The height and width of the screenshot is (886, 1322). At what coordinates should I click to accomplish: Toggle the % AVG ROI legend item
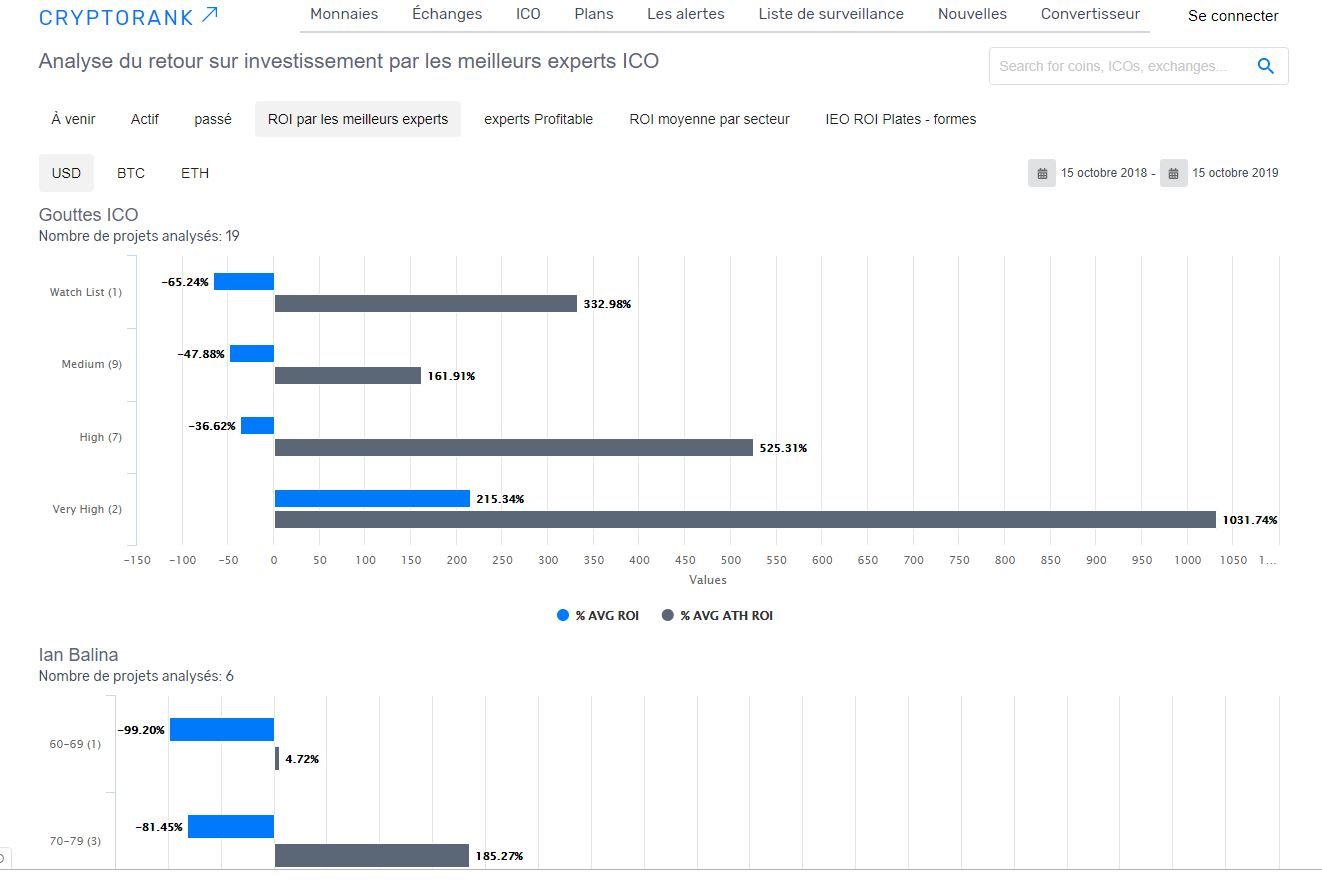[598, 616]
